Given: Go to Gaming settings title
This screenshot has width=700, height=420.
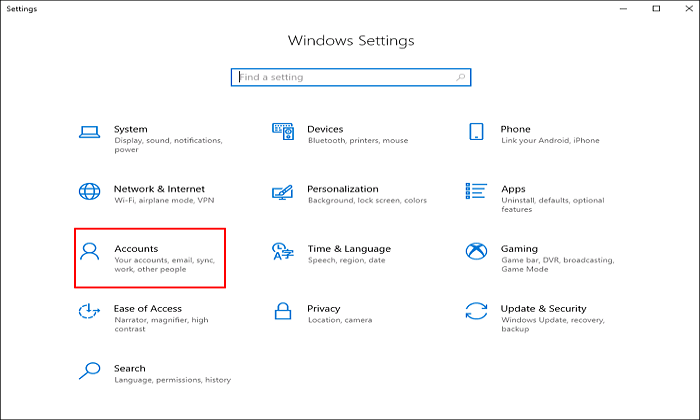Looking at the screenshot, I should (x=519, y=249).
